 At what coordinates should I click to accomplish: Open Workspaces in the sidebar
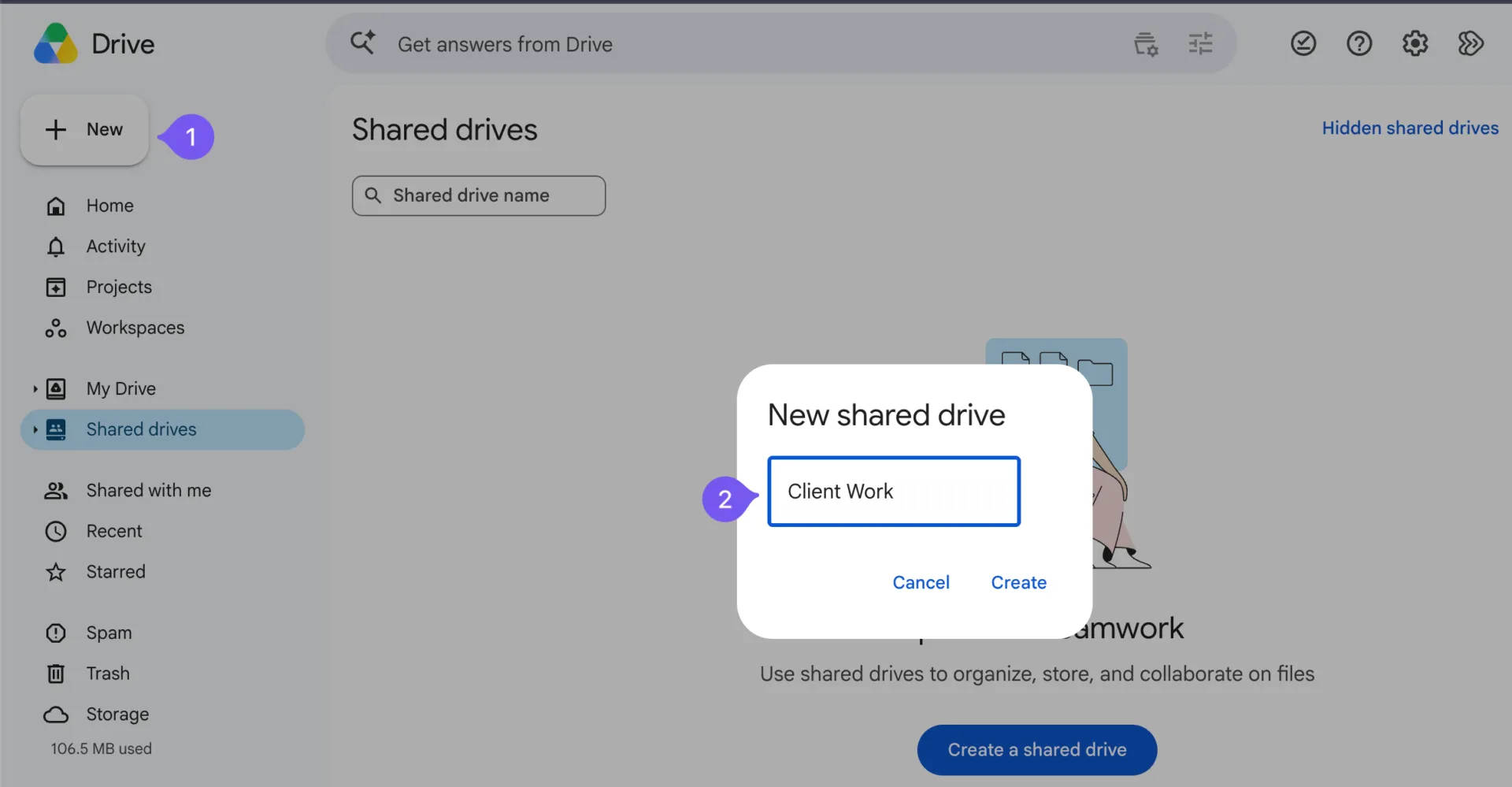point(135,328)
